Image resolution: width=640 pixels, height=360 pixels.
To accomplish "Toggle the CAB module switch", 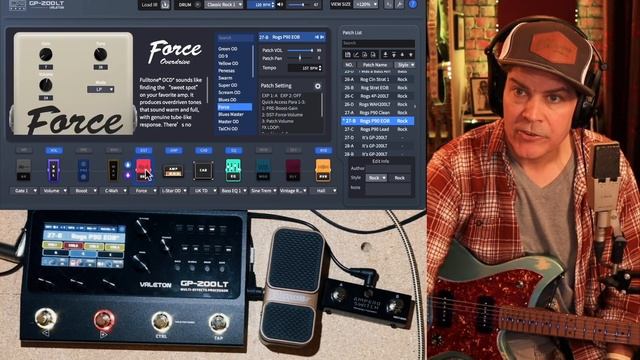I will tap(203, 150).
